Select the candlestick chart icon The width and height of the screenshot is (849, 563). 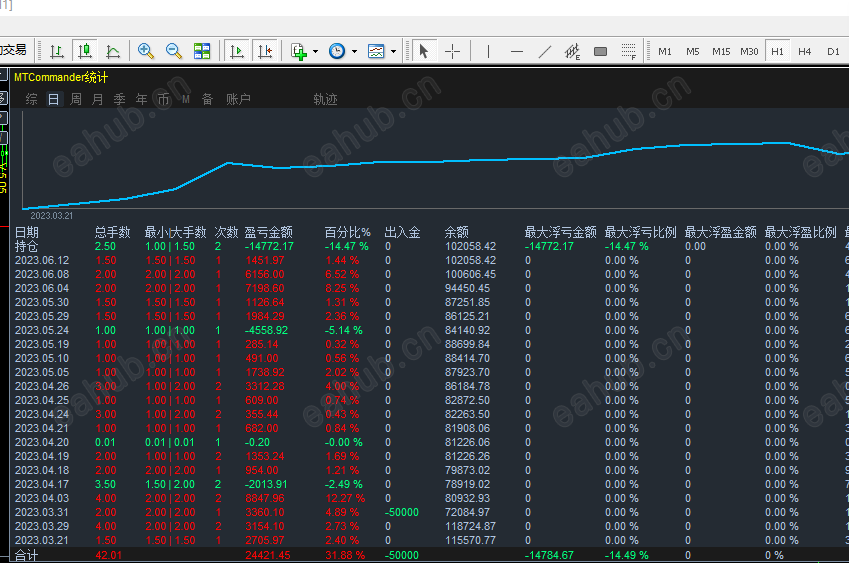point(84,51)
